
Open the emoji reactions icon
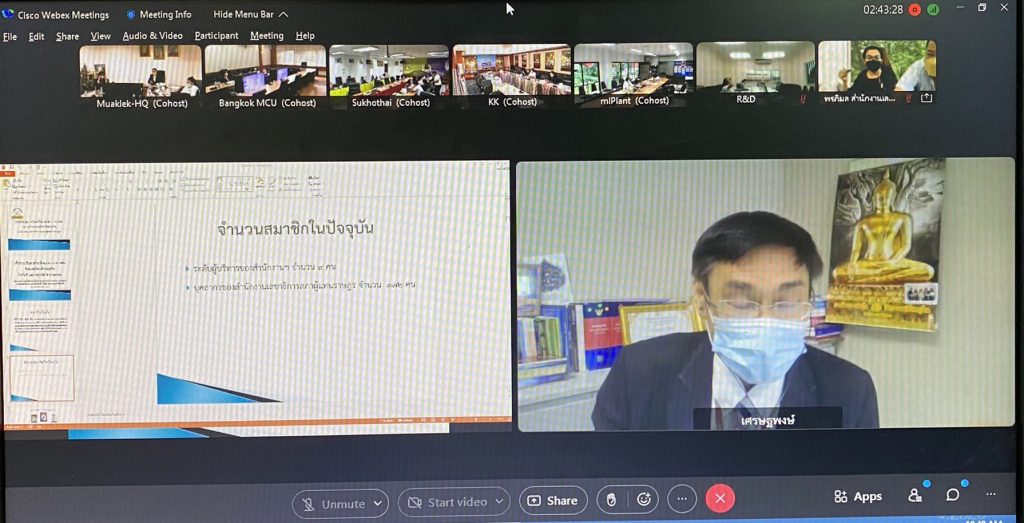click(x=644, y=501)
